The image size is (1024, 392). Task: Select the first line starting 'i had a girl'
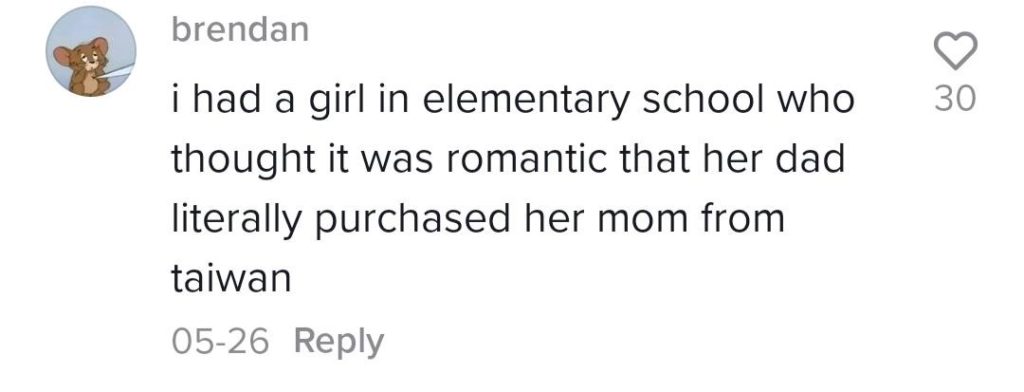[513, 101]
